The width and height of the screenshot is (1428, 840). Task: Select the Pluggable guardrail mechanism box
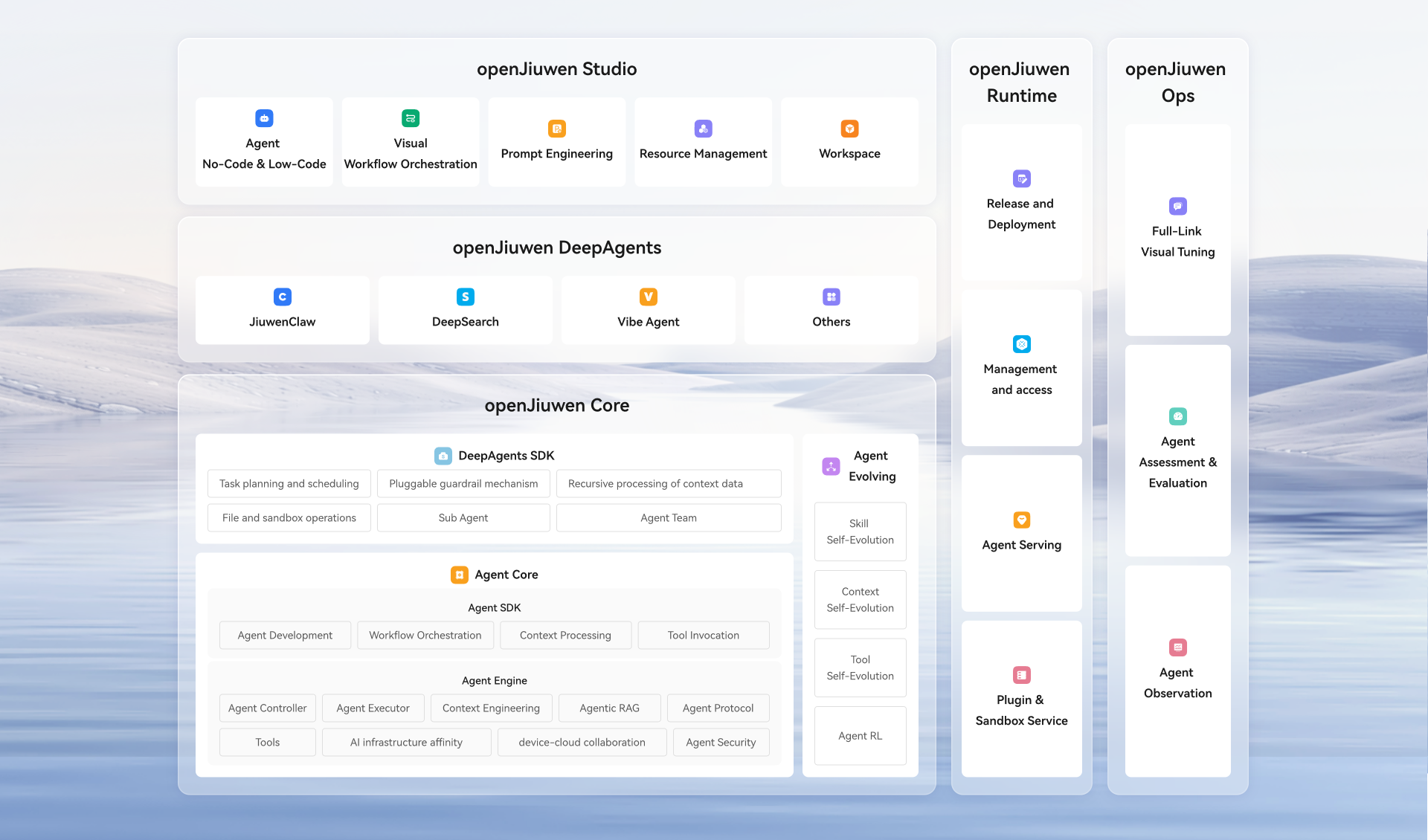(463, 483)
